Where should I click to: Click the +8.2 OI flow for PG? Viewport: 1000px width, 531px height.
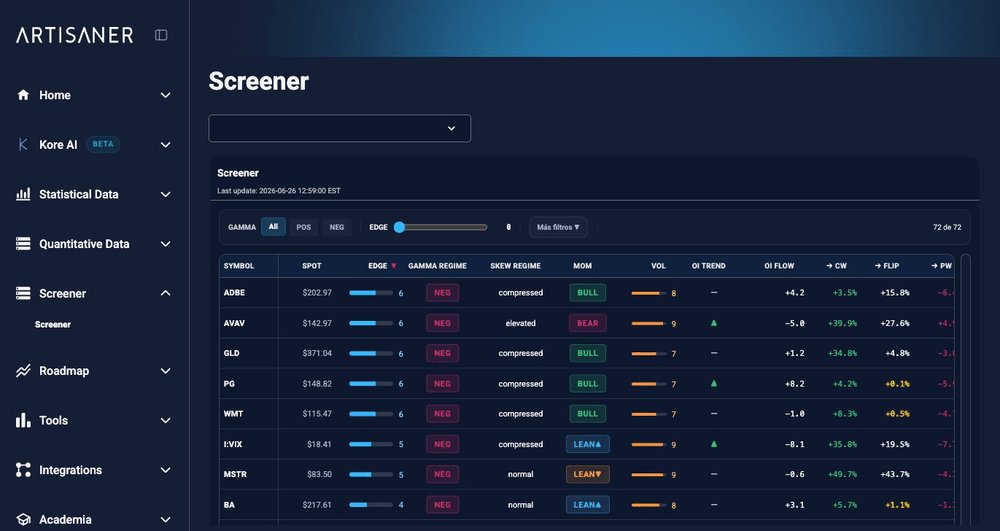[x=795, y=384]
